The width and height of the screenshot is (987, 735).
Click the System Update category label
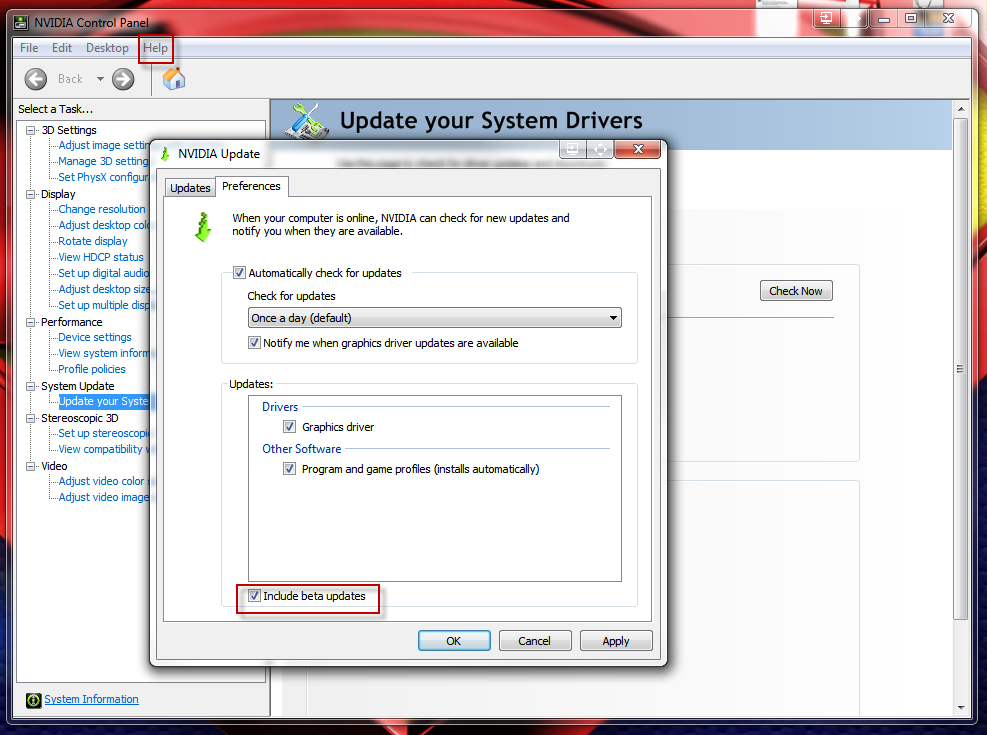(78, 386)
